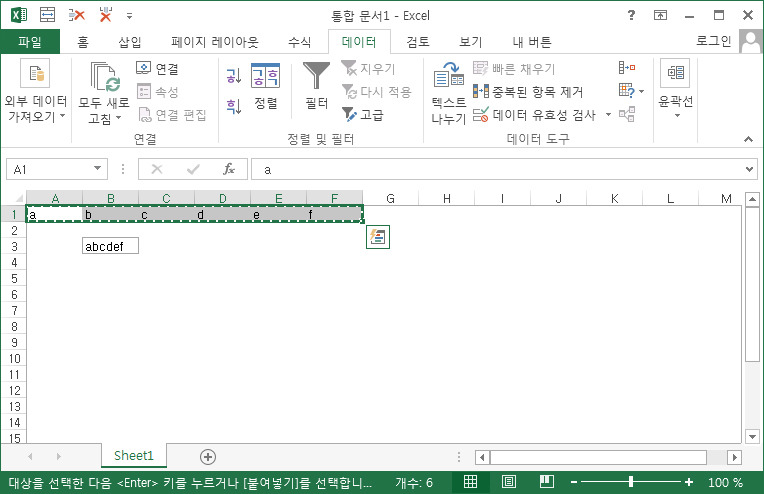
Task: Expand the What-If Analysis dropdown arrow
Action: (x=641, y=92)
